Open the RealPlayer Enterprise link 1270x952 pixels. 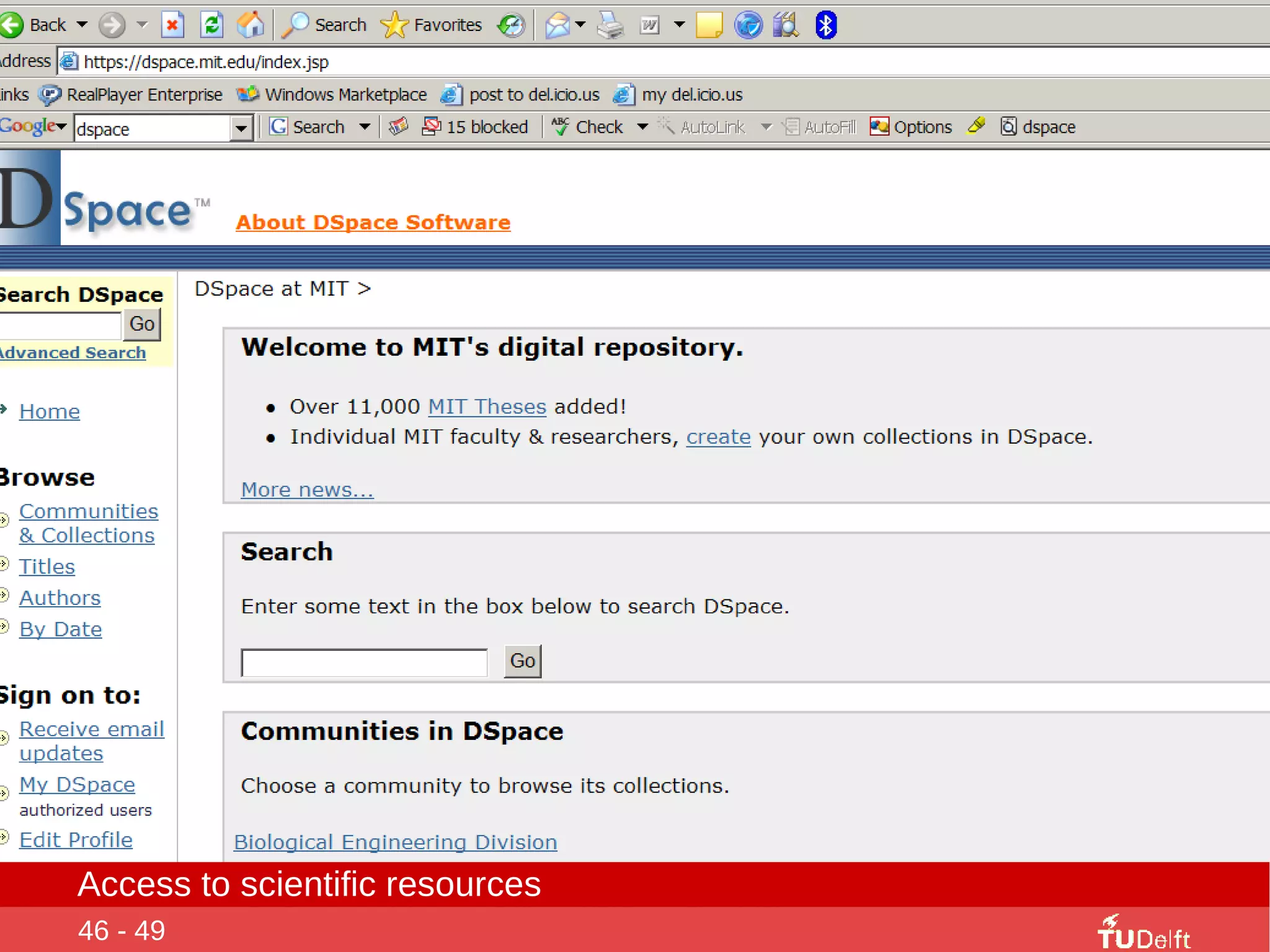click(130, 95)
